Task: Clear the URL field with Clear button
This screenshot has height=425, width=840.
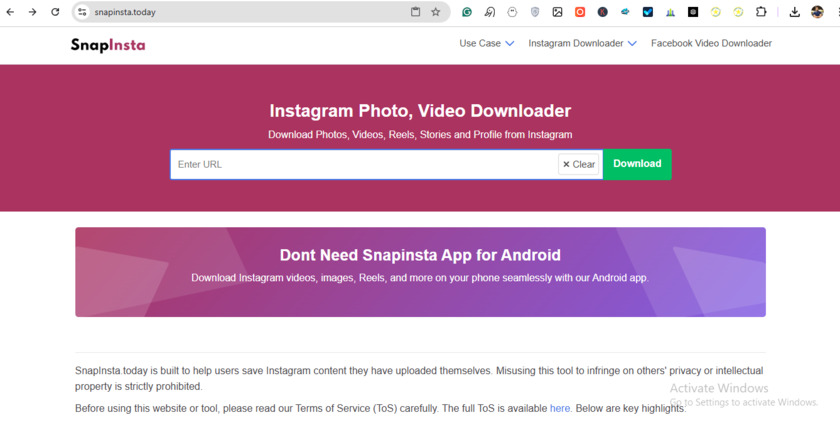Action: pyautogui.click(x=579, y=165)
